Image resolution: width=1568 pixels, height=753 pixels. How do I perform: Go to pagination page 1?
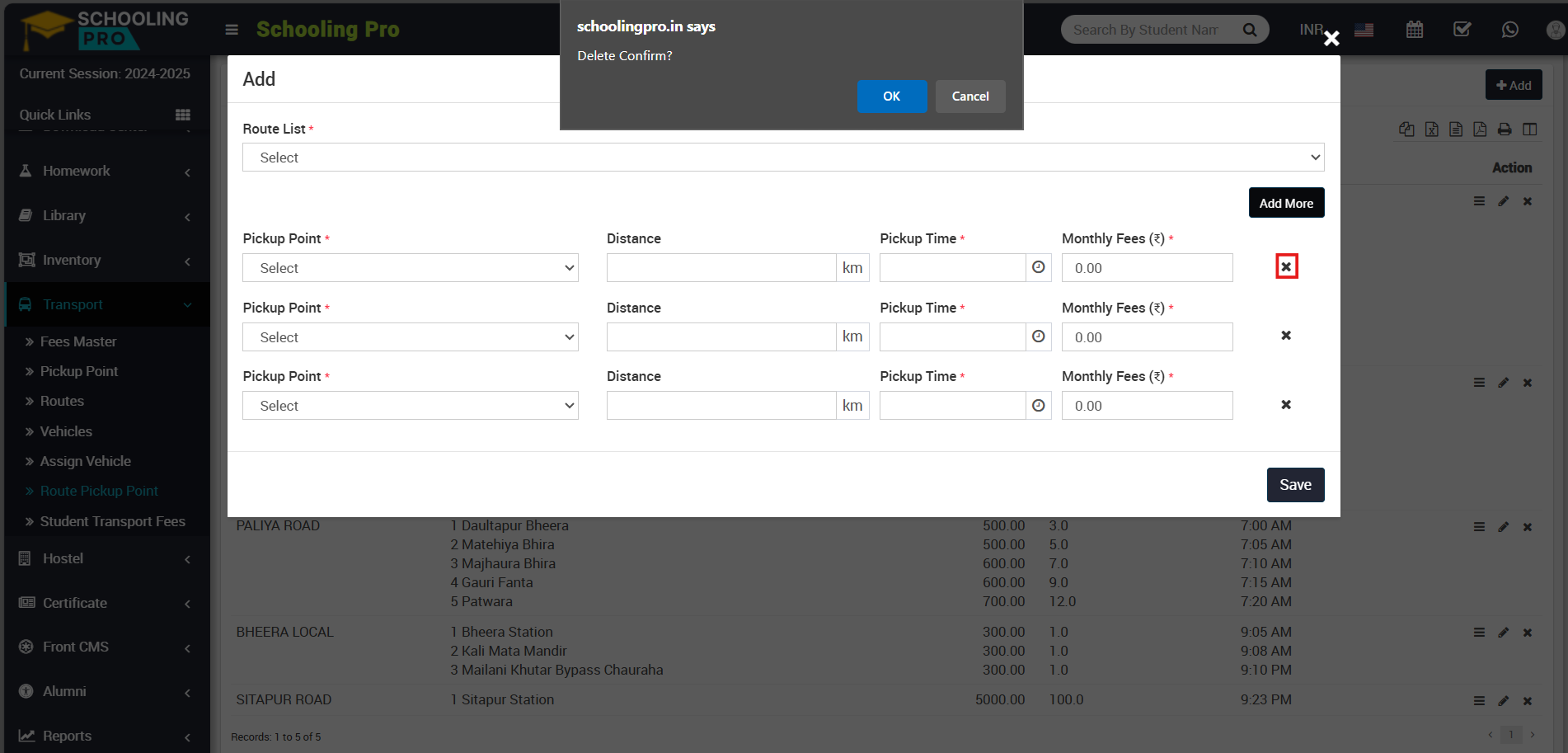(x=1511, y=734)
